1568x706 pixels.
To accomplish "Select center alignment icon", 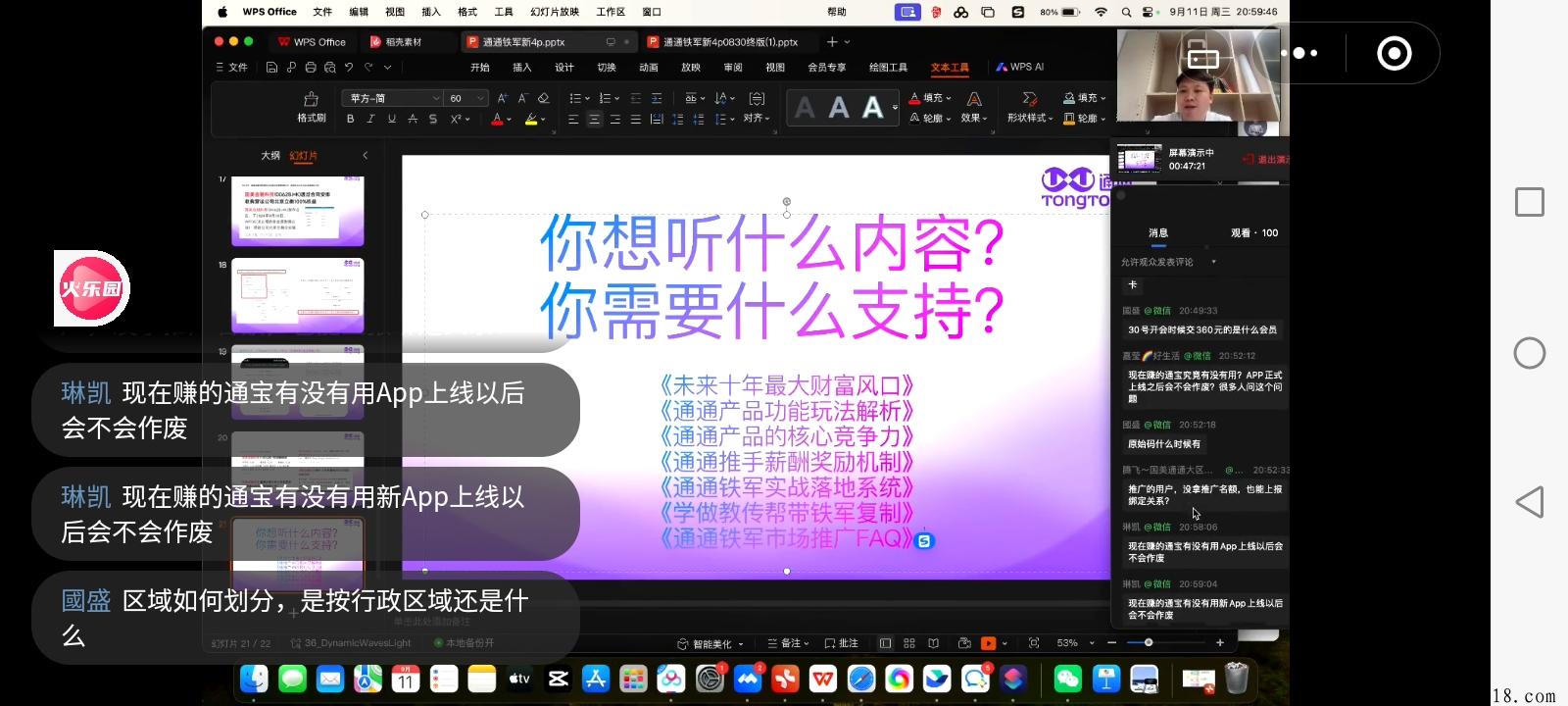I will point(594,119).
